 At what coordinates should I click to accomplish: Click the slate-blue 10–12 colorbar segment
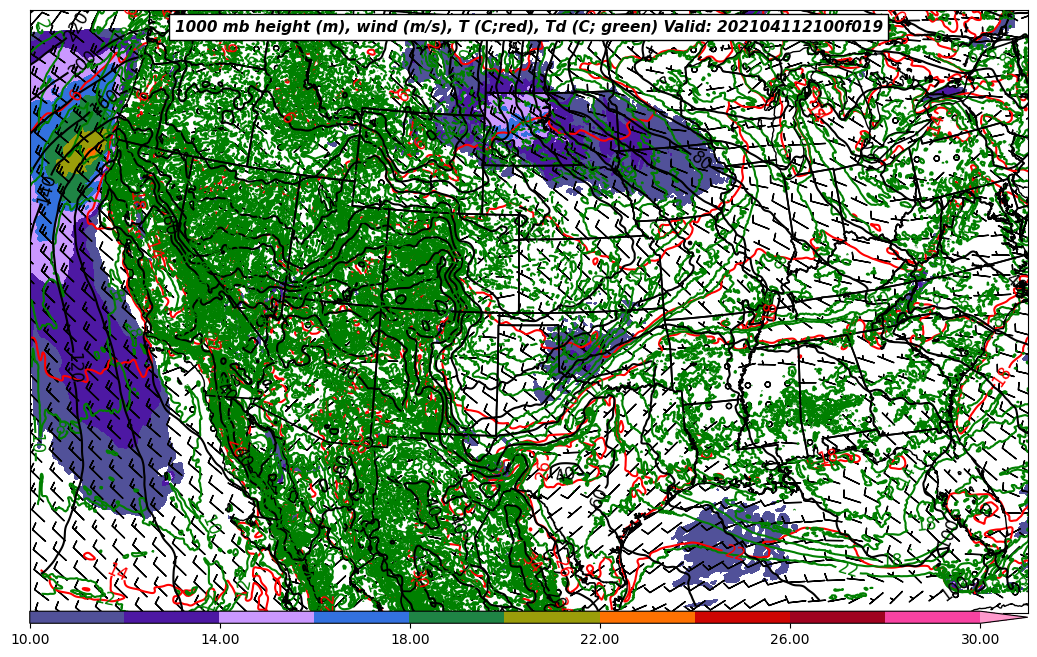point(77,617)
